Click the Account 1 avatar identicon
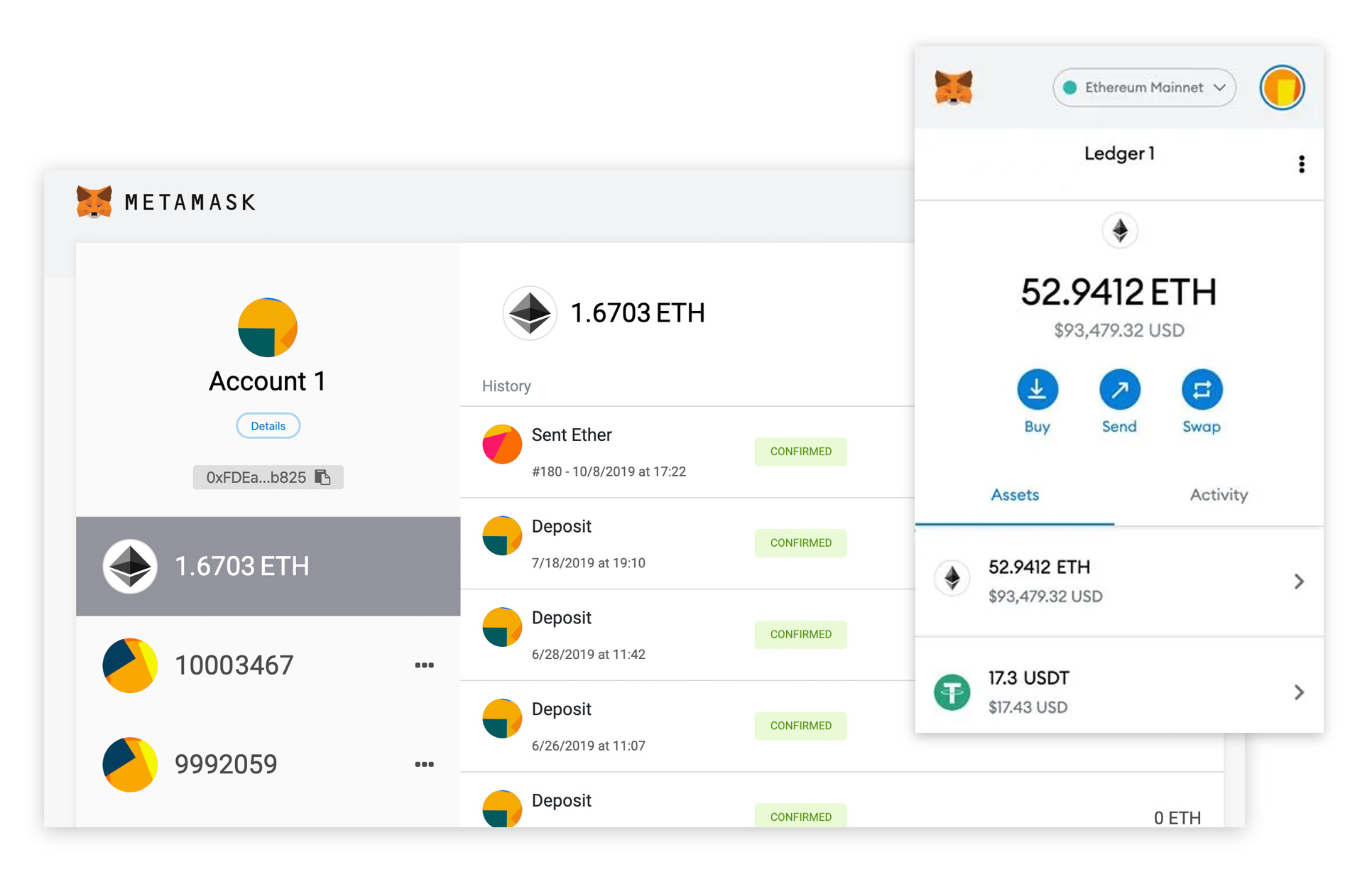Viewport: 1372px width, 889px height. [x=267, y=327]
